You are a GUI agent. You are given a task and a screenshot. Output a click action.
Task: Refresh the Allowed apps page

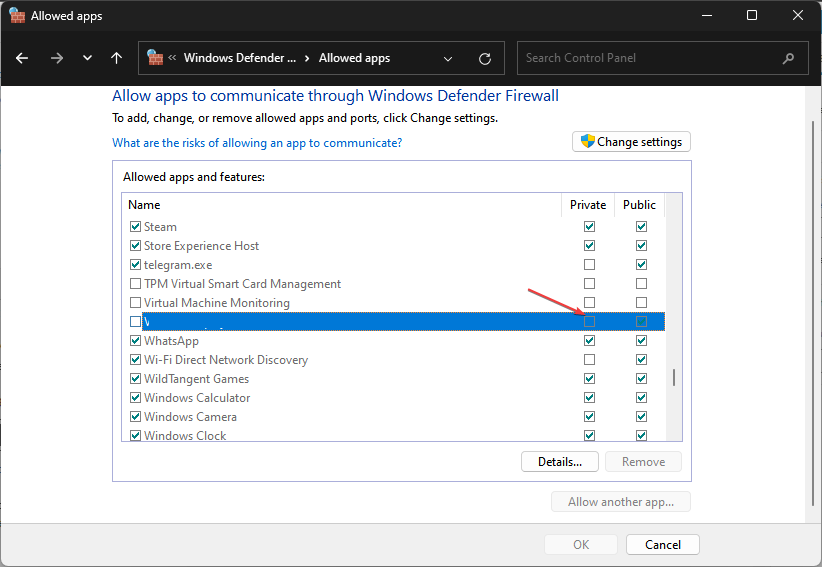(485, 58)
